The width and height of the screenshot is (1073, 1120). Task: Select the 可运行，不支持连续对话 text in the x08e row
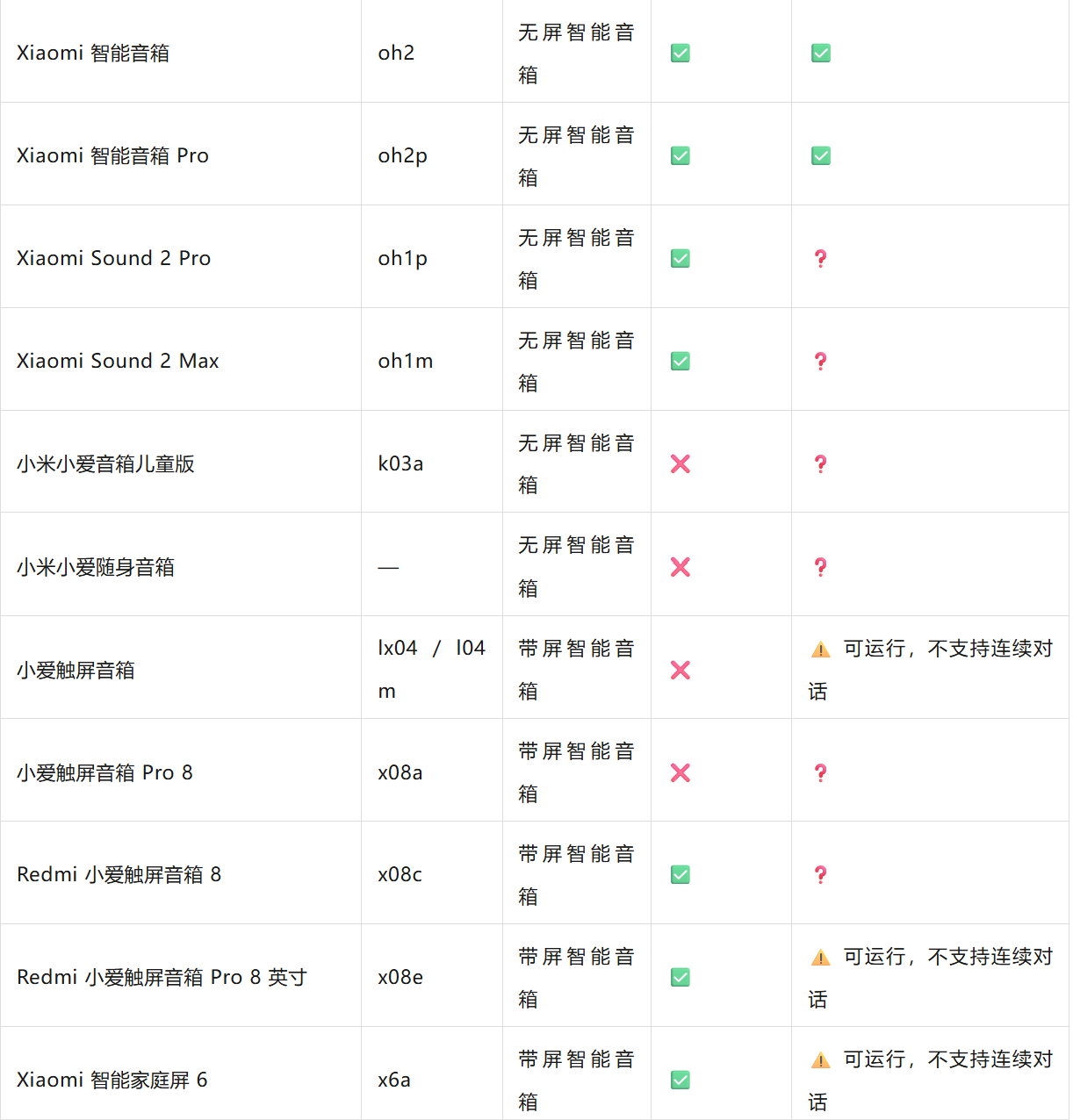point(931,978)
